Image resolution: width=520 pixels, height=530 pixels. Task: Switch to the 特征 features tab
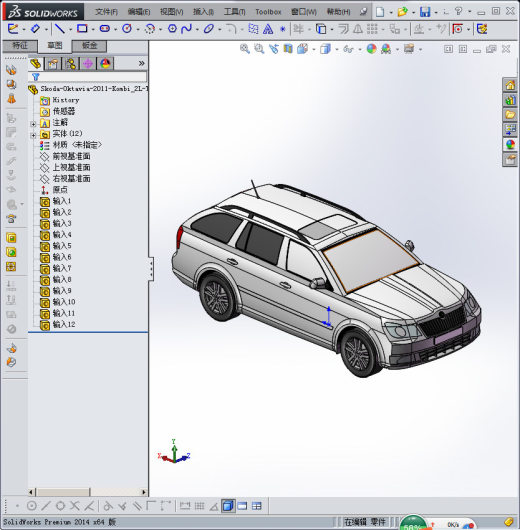pos(20,45)
